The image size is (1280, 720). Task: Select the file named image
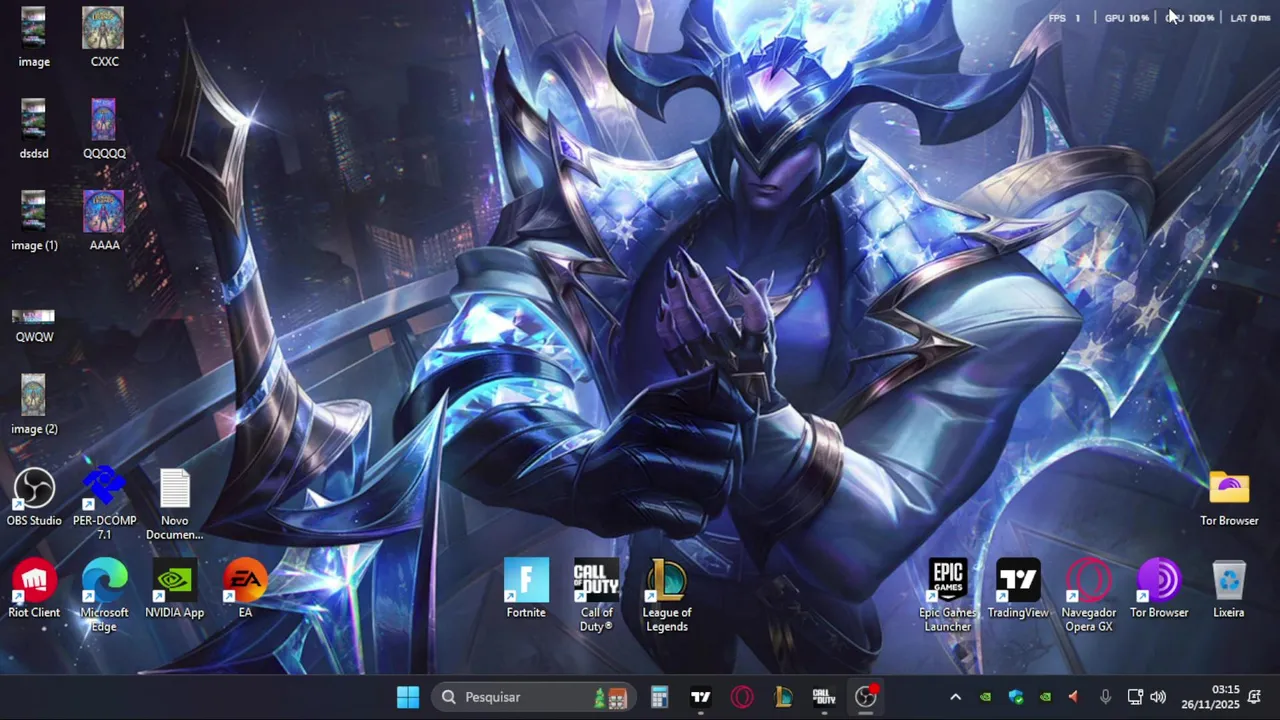tap(34, 38)
